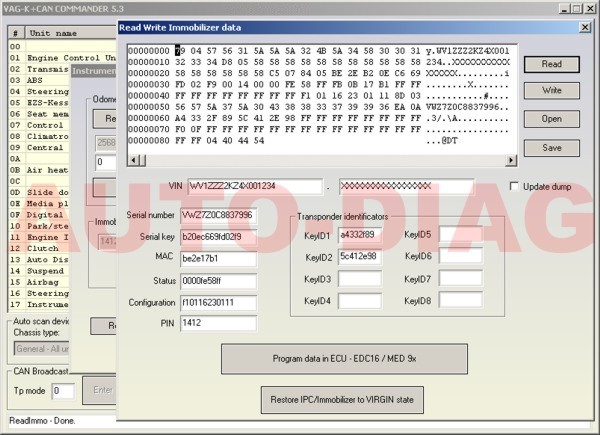Close the VAG-K+CAN Commander main window
Viewport: 600px width, 435px height.
coord(590,8)
